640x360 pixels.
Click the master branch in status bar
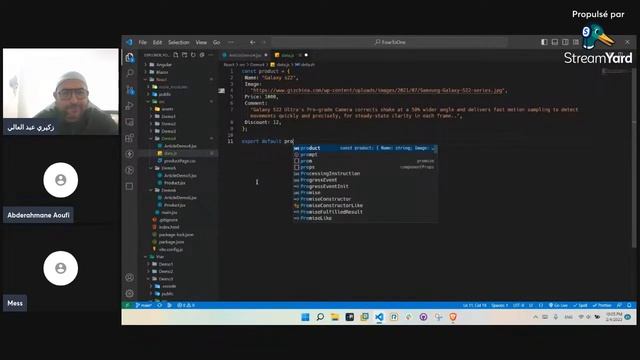click(143, 305)
